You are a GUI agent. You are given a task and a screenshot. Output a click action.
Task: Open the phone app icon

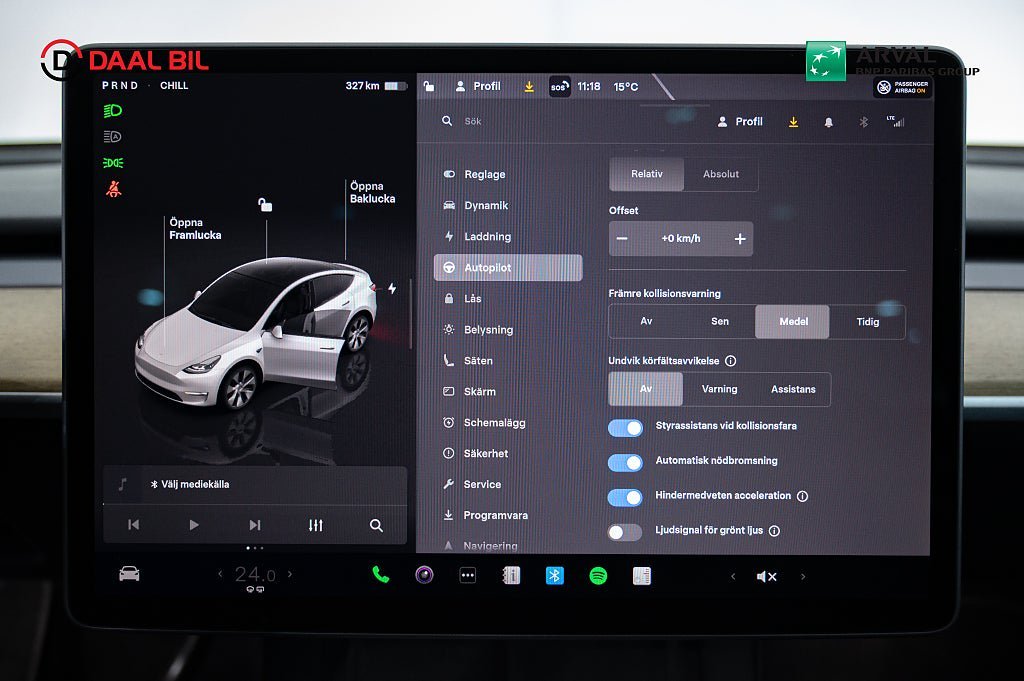click(380, 575)
